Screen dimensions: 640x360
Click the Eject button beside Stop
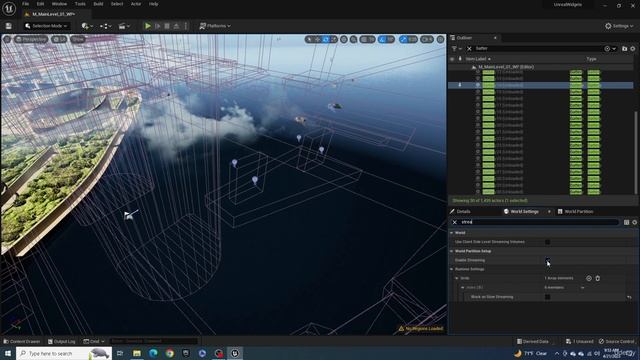(x=176, y=26)
